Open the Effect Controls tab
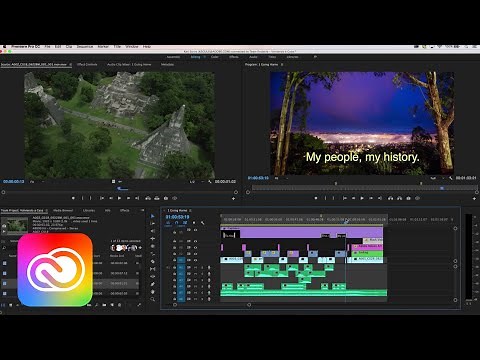480x360 pixels. click(87, 64)
